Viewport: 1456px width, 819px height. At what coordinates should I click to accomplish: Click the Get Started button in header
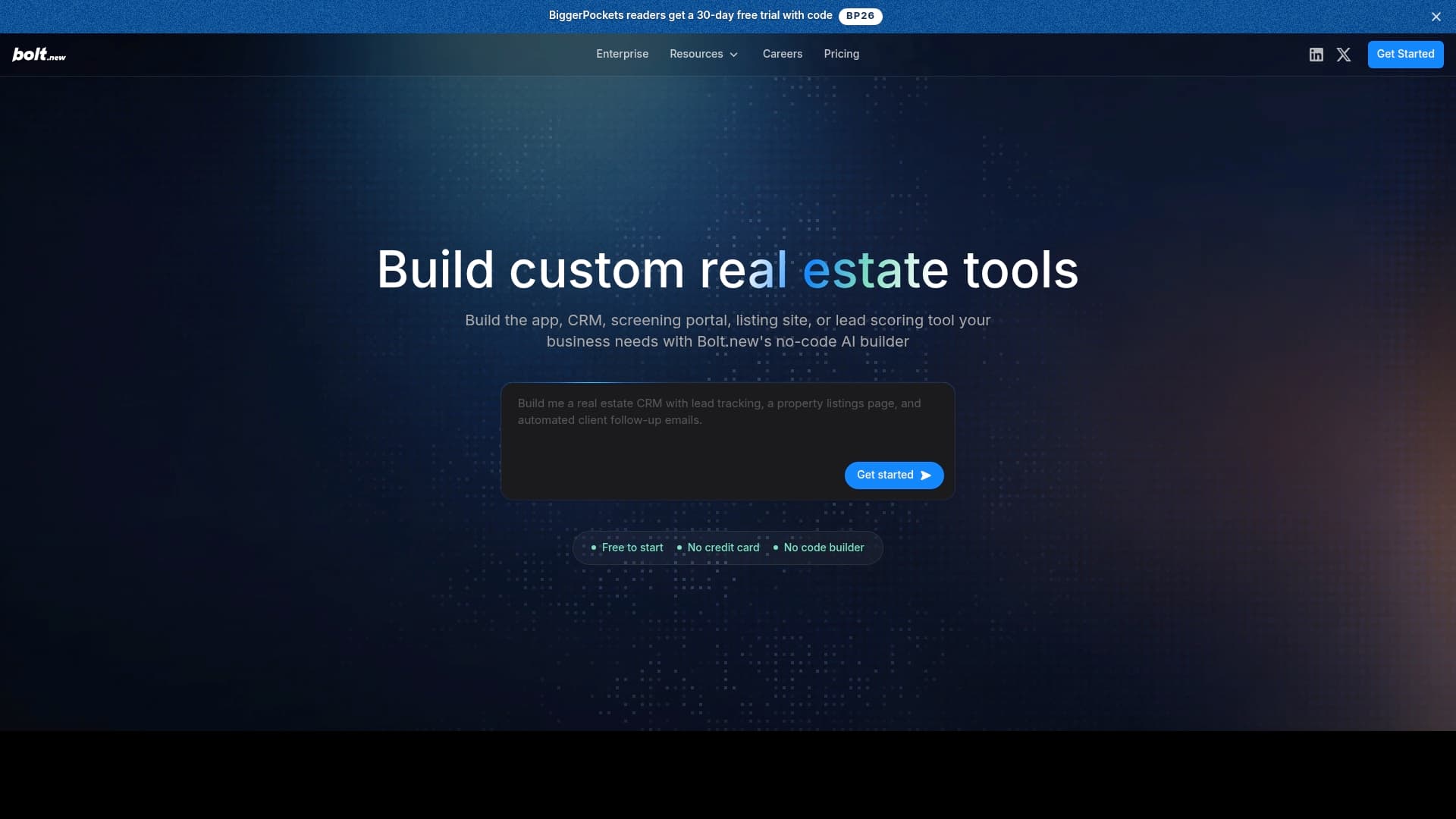(x=1405, y=54)
